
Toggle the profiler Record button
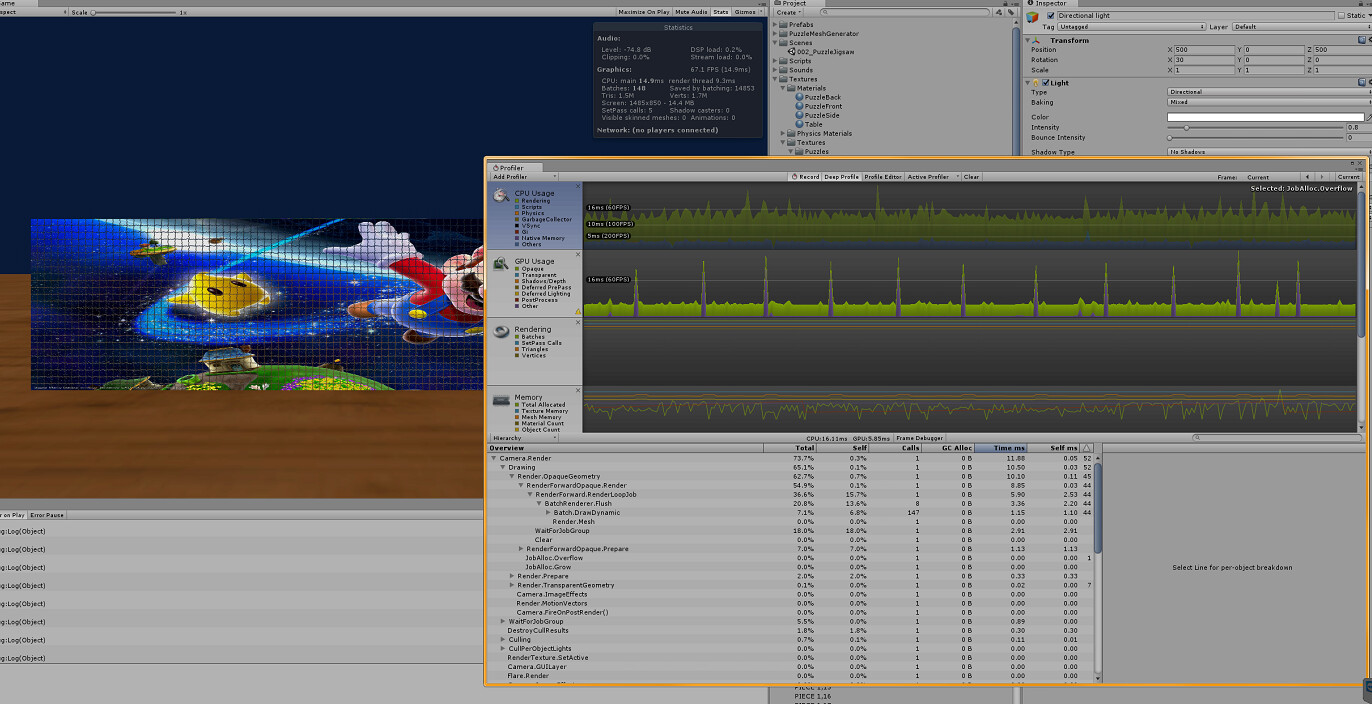coord(806,177)
